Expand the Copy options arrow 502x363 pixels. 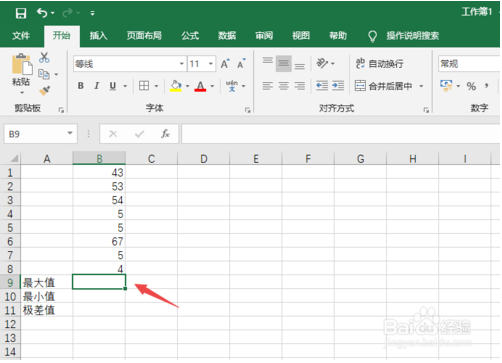pyautogui.click(x=56, y=74)
